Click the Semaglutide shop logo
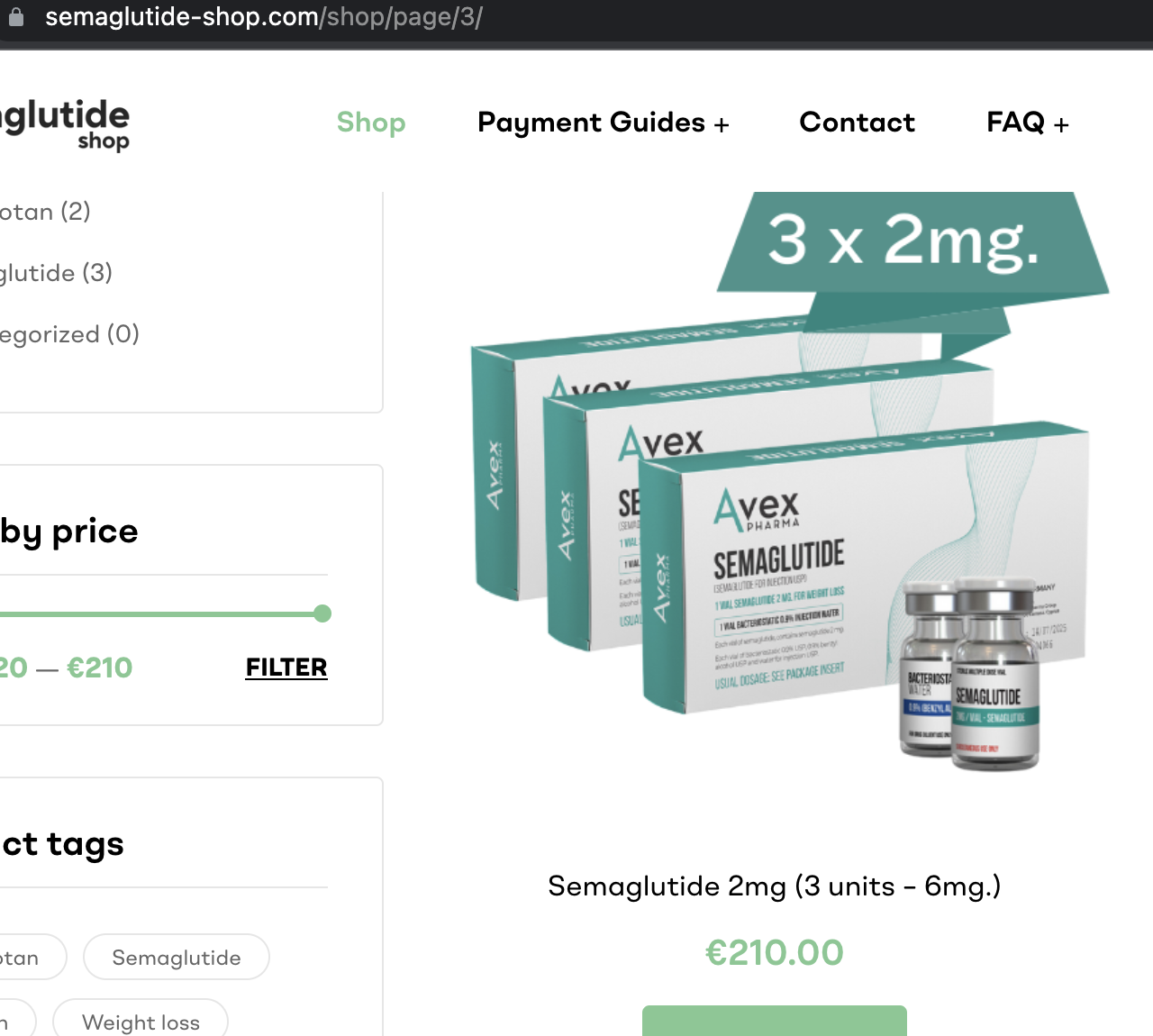This screenshot has width=1153, height=1036. [x=65, y=124]
